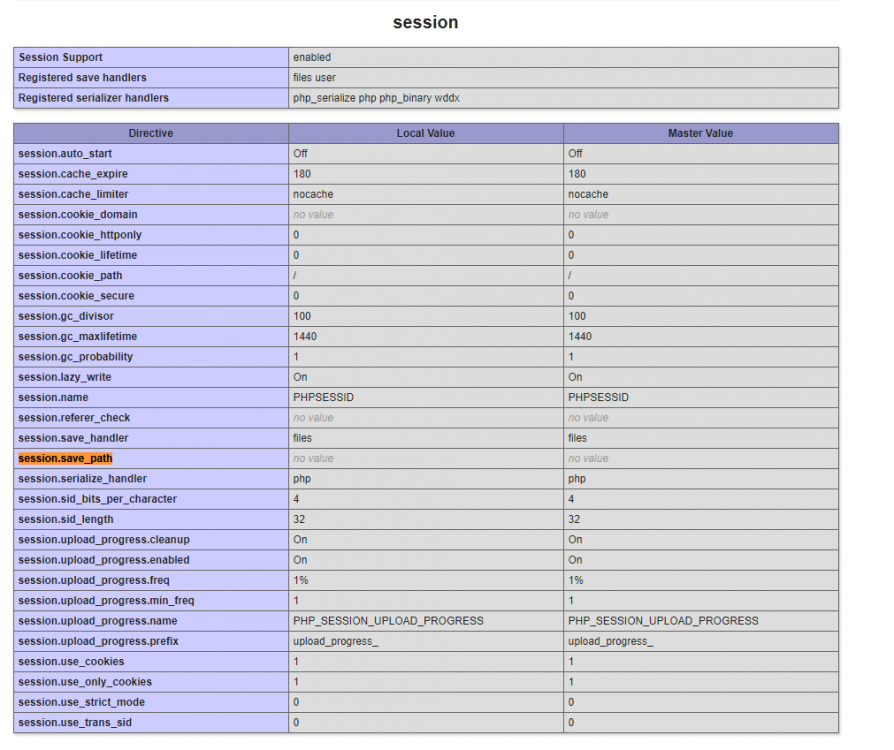Click the session.gc_maxlifetime directive cell

coord(77,336)
